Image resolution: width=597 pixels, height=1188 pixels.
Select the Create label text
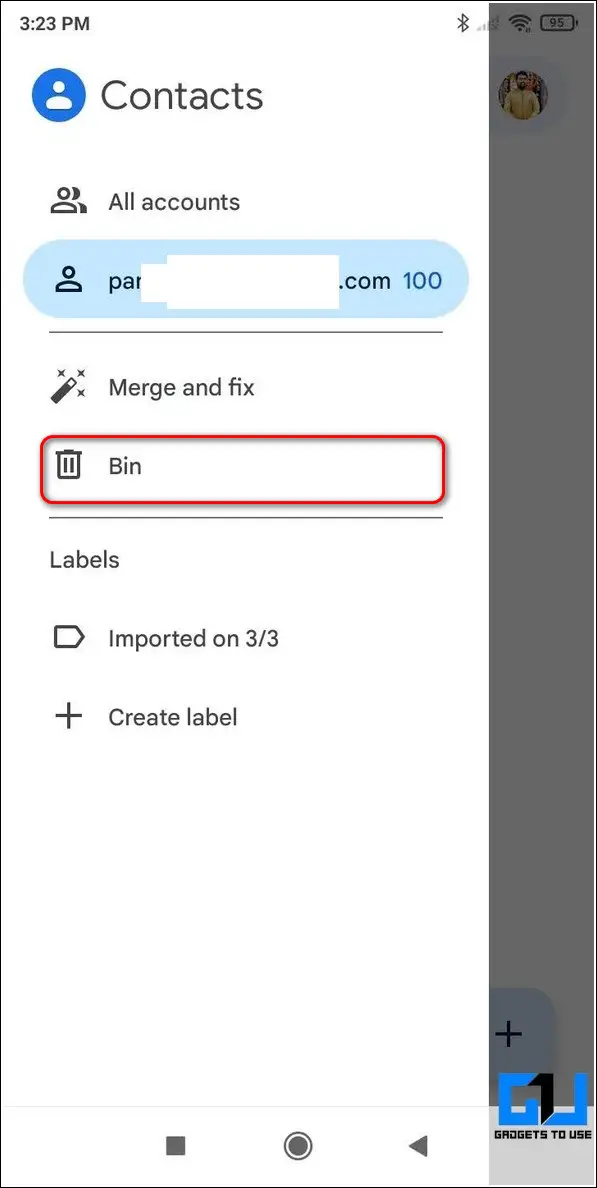(173, 717)
